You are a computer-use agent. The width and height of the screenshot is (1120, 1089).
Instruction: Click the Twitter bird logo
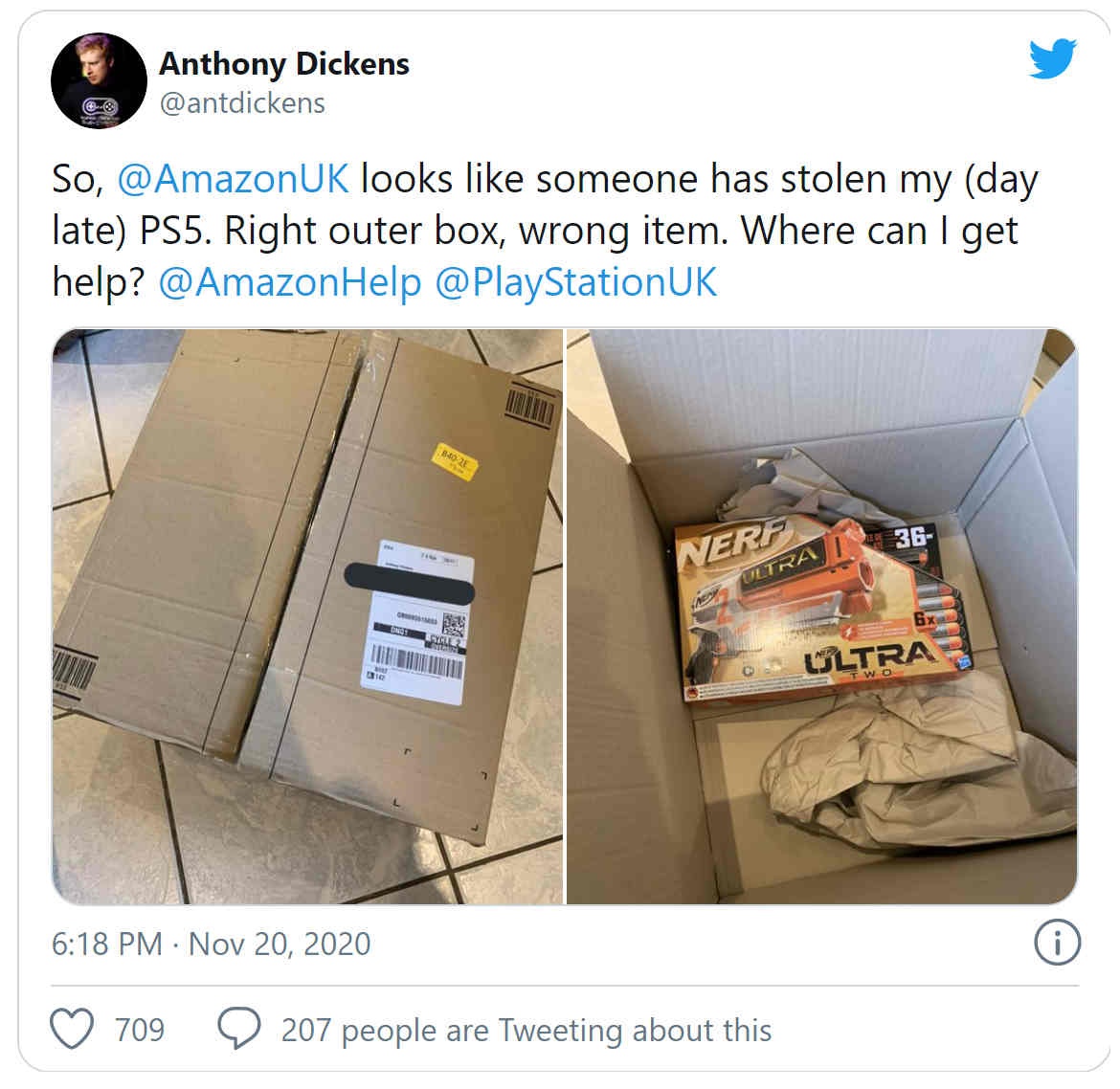[1052, 58]
